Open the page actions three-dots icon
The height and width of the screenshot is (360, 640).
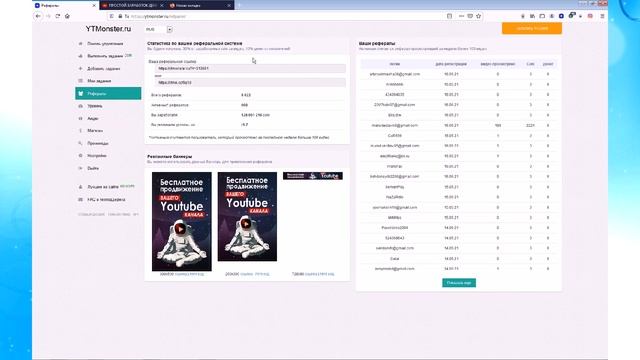point(461,16)
